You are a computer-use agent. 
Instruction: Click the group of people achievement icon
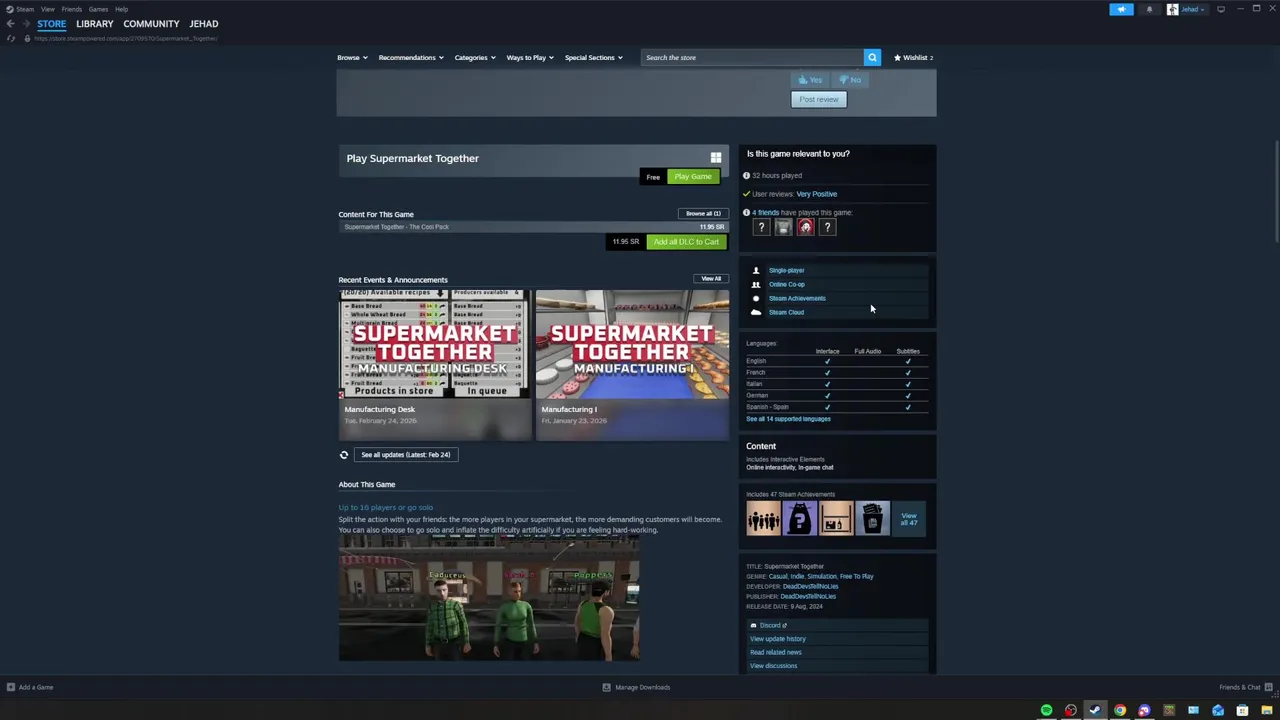pos(763,518)
